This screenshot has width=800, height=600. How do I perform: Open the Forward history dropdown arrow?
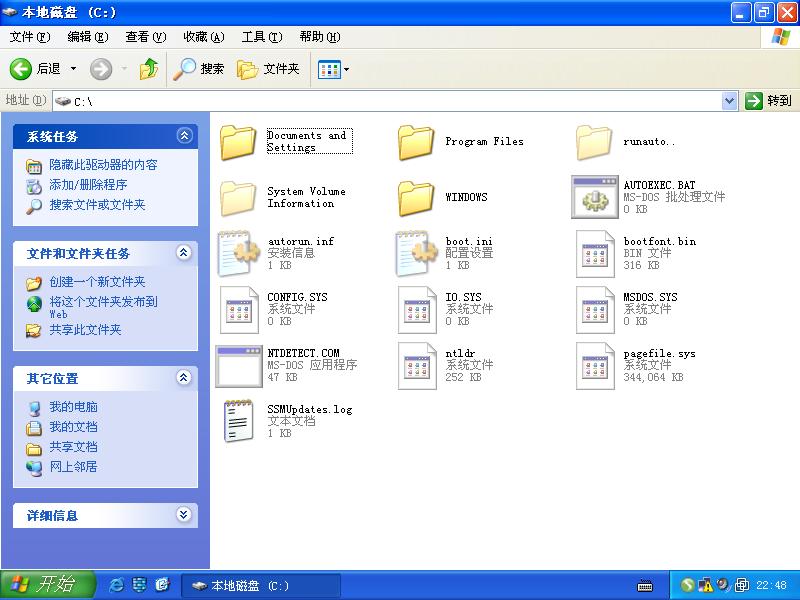pyautogui.click(x=124, y=69)
